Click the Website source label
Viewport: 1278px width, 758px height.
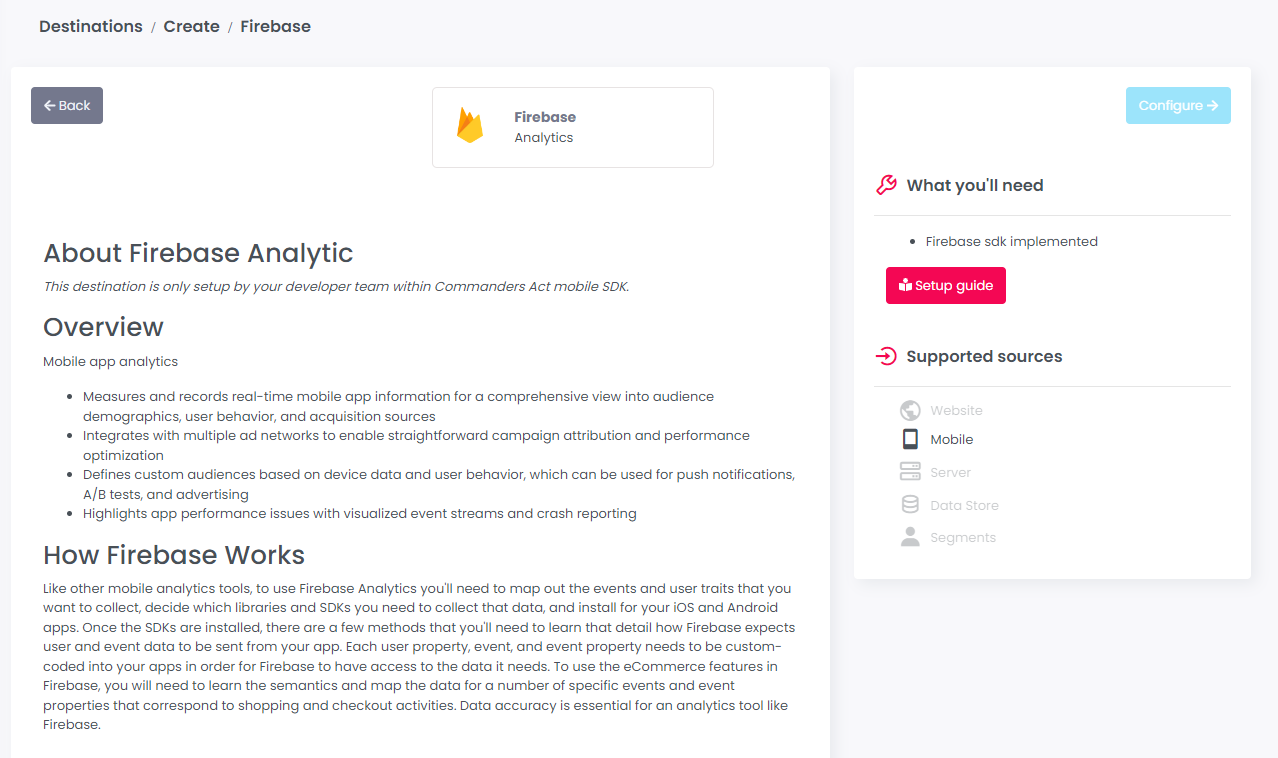coord(956,410)
